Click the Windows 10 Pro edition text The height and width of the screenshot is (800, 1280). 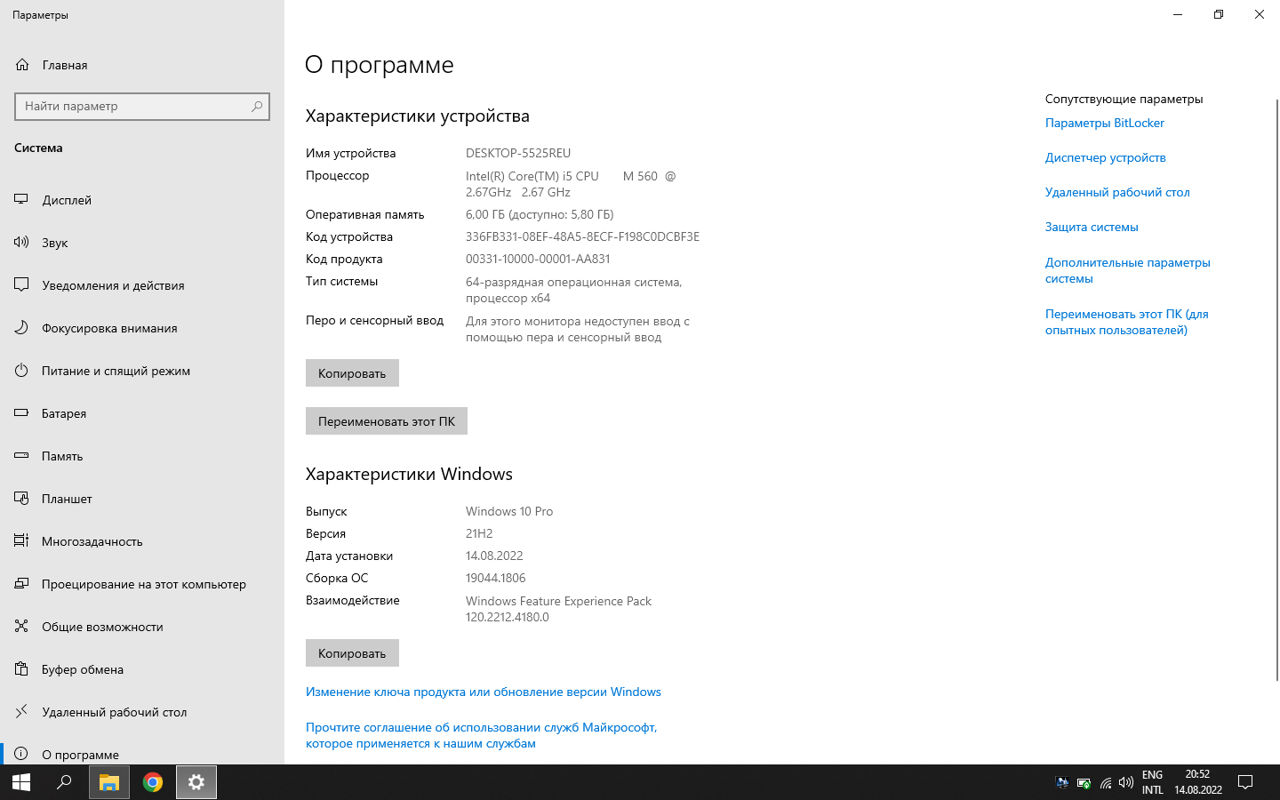click(509, 511)
